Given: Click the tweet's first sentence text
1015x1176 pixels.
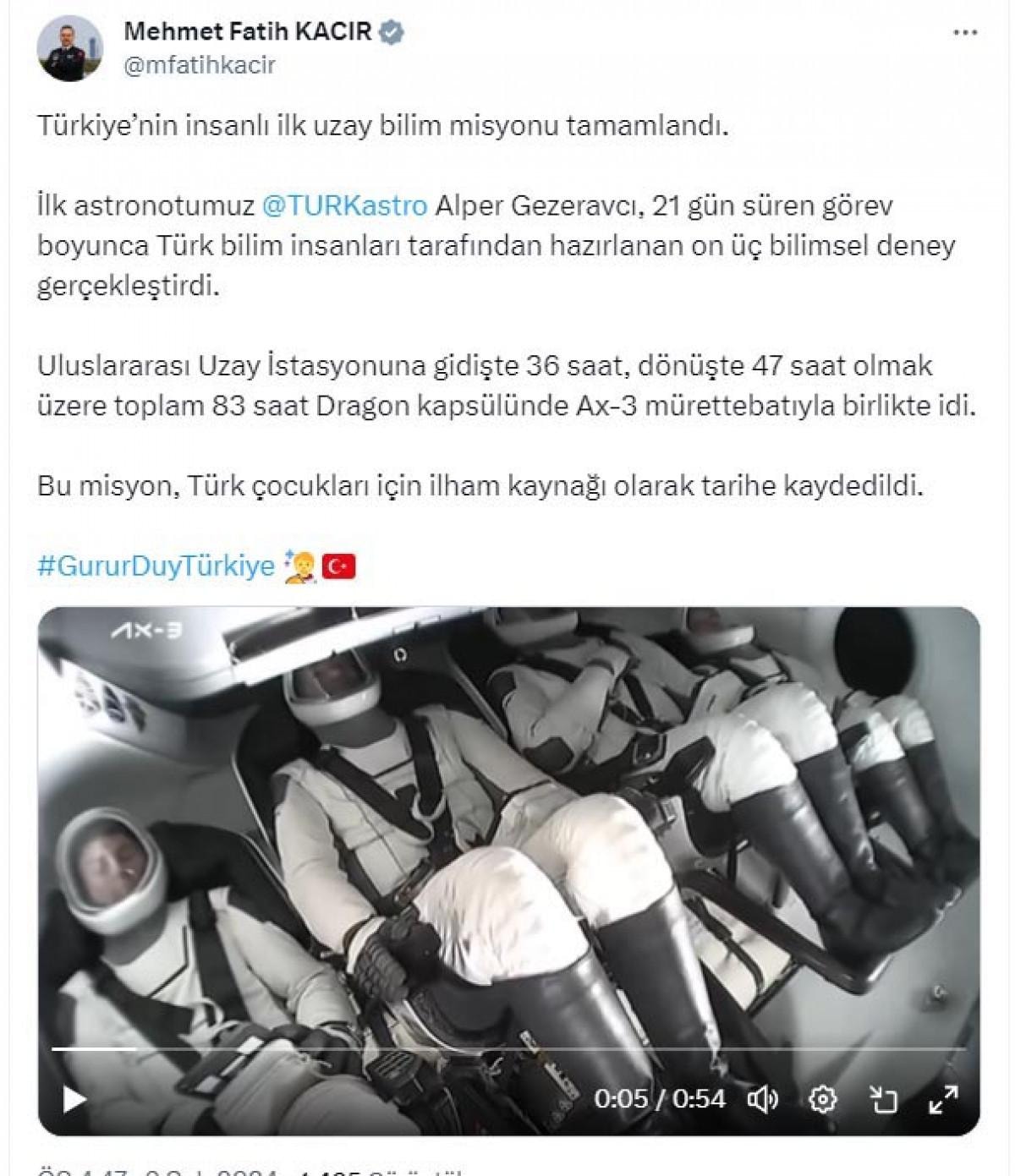Looking at the screenshot, I should (382, 126).
